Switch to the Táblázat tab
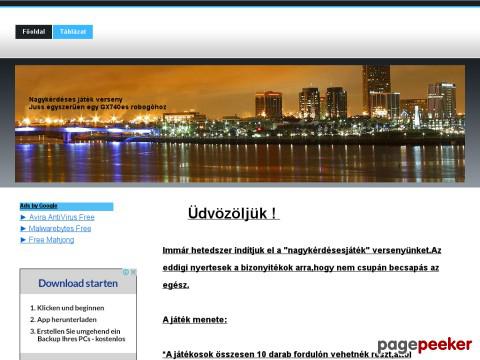 [x=73, y=32]
